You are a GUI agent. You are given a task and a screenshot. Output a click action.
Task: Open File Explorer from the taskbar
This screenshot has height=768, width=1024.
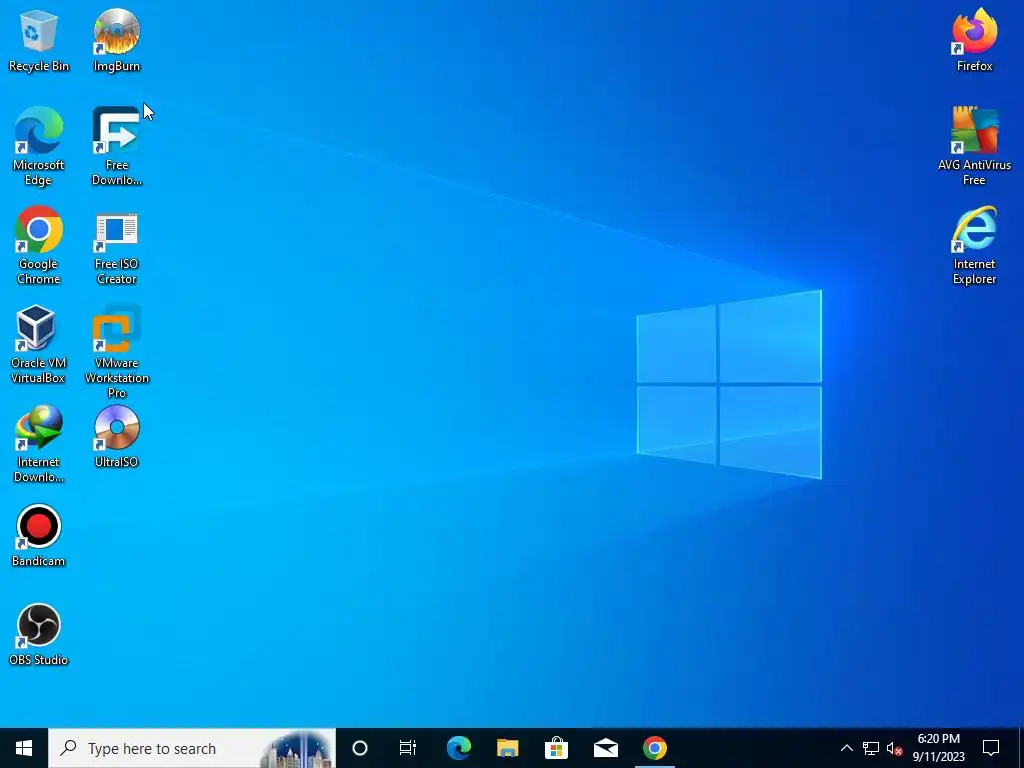click(507, 748)
